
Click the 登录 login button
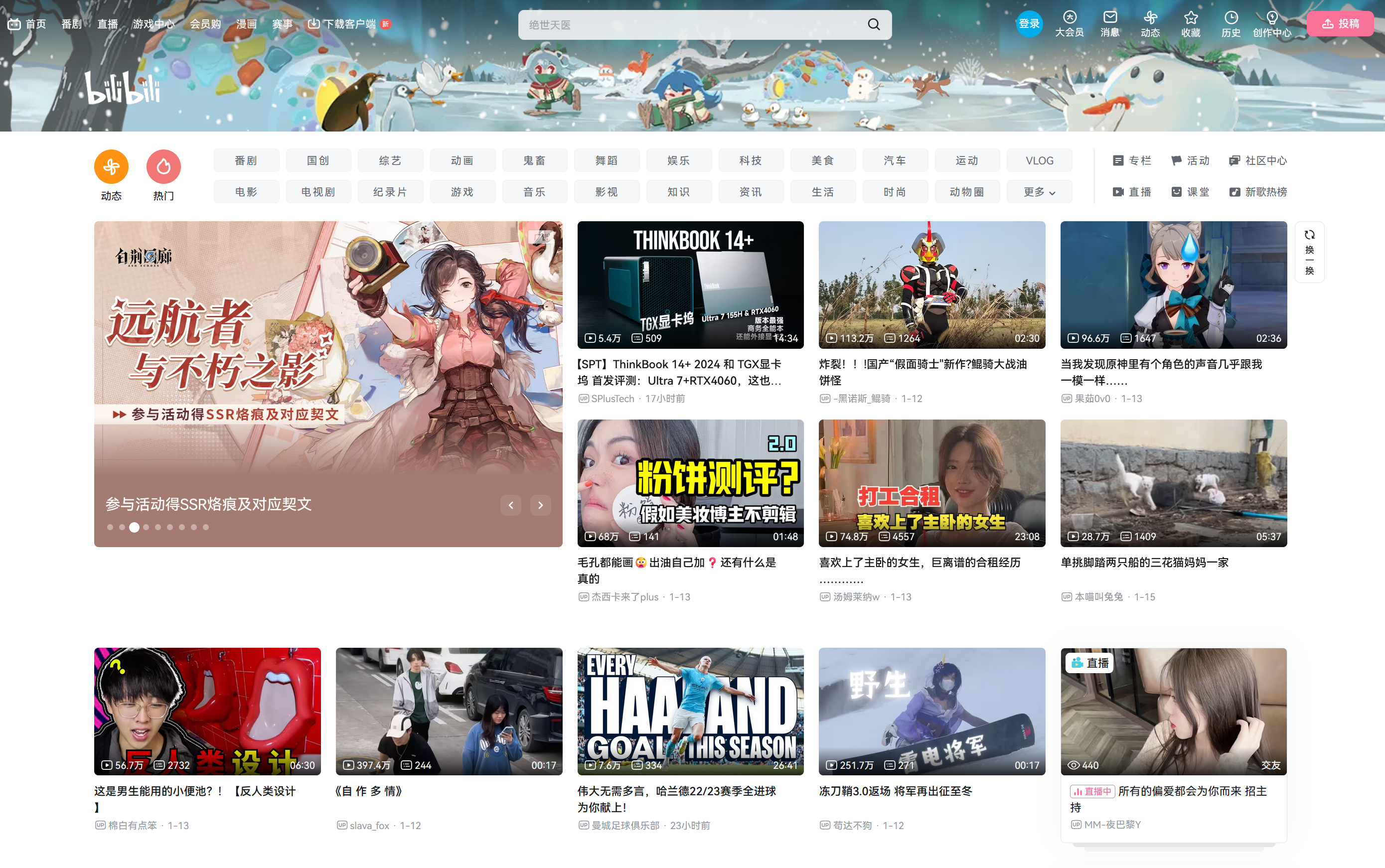[1029, 23]
